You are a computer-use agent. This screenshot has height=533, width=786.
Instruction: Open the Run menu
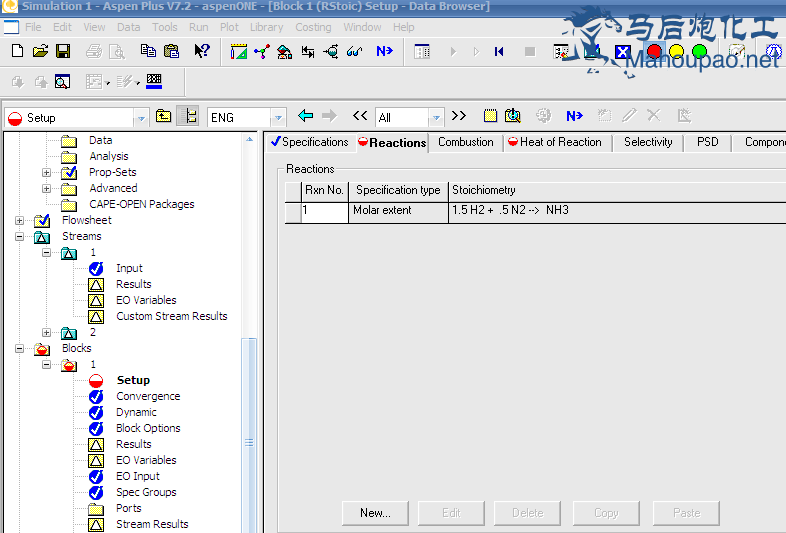[199, 27]
